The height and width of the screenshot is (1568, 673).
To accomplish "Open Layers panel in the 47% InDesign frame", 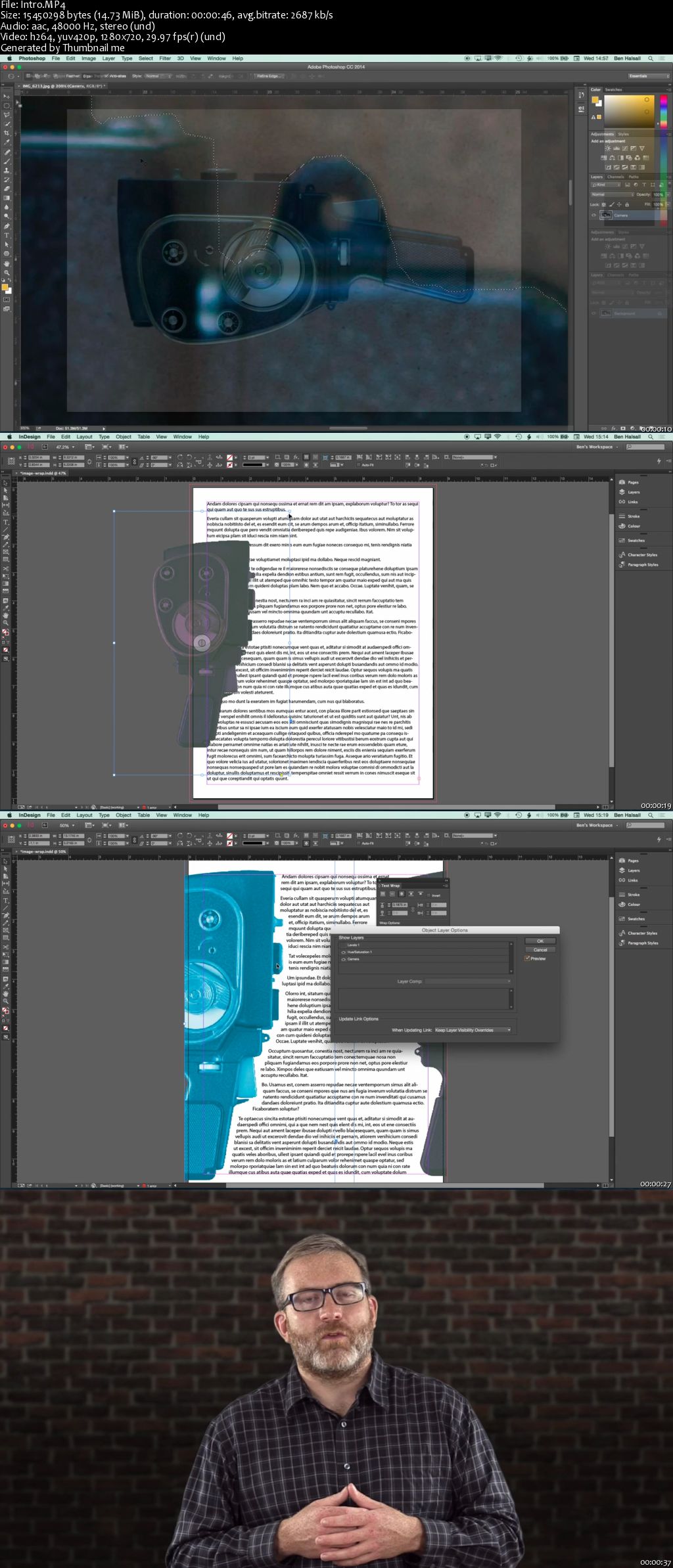I will [629, 492].
